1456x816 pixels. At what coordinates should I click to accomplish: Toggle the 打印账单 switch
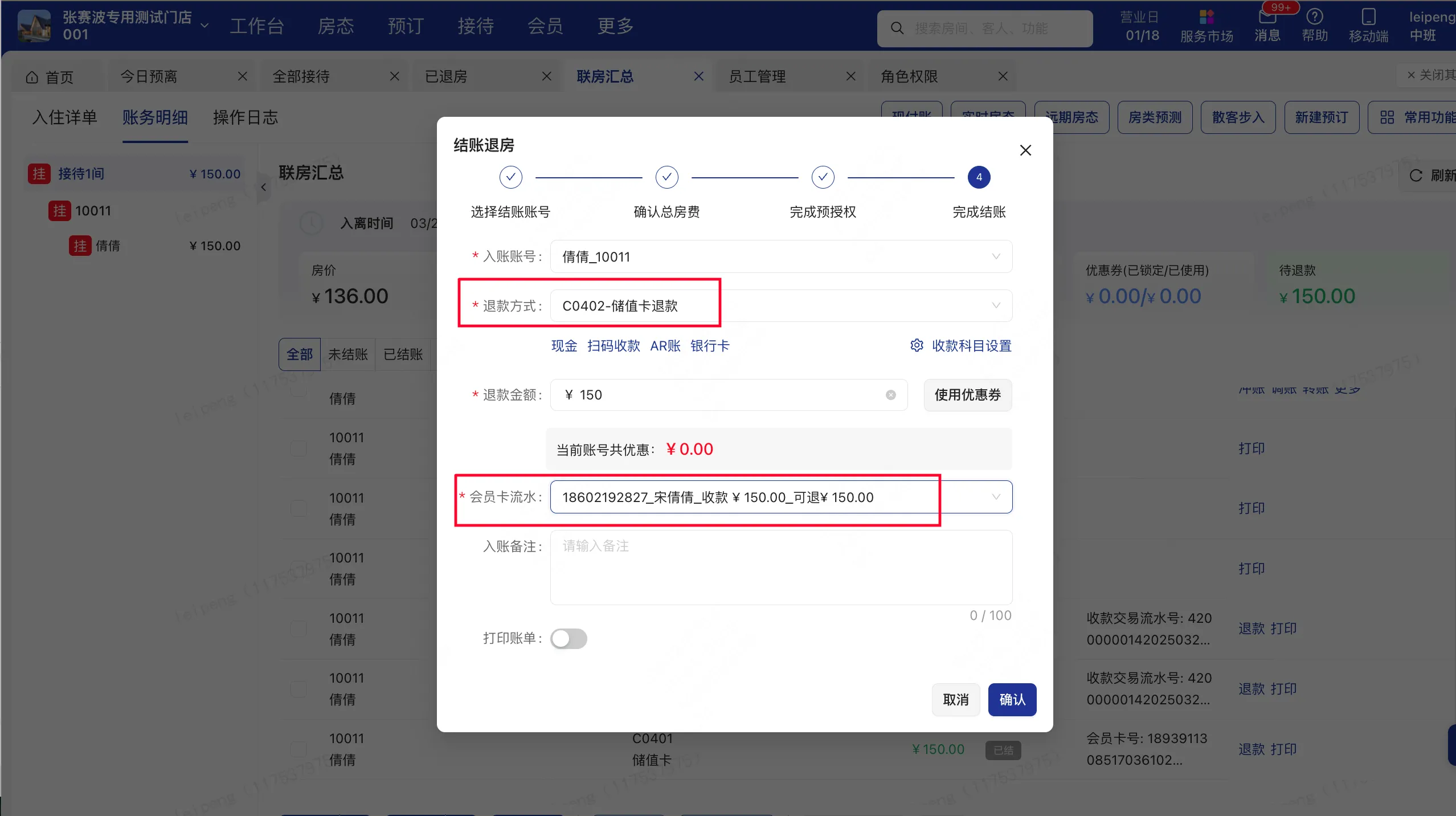point(569,638)
